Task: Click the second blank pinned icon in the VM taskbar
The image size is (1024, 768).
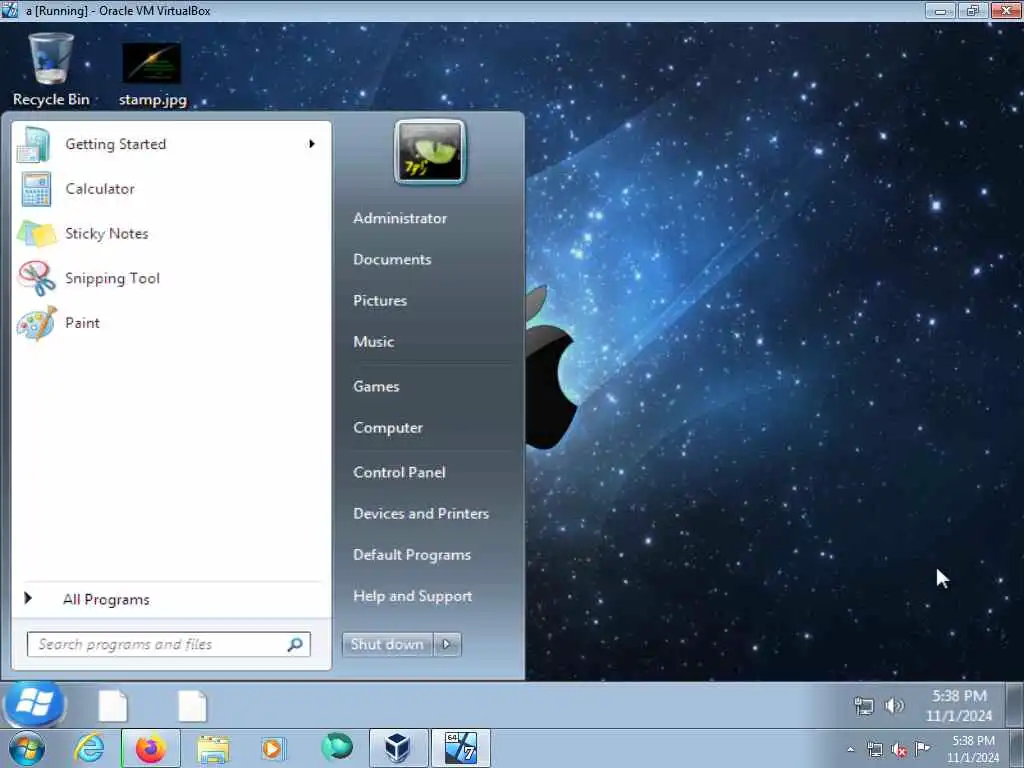Action: tap(193, 706)
